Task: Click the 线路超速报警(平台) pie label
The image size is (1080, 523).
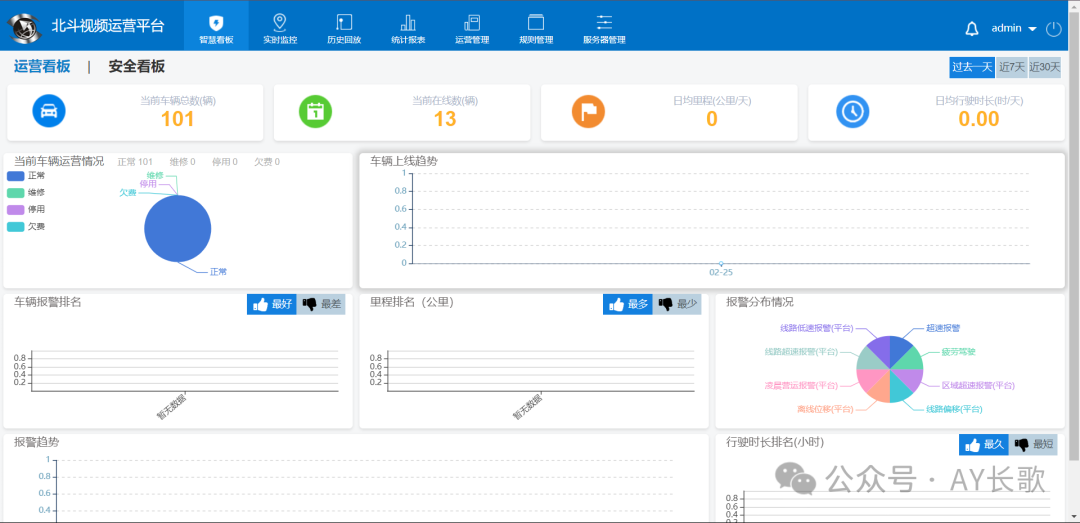Action: click(801, 351)
